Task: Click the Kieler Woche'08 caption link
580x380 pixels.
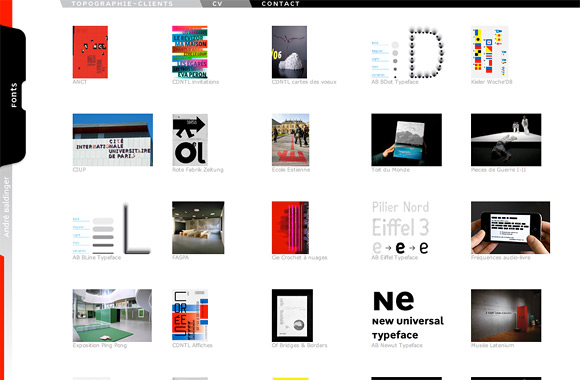Action: coord(492,82)
